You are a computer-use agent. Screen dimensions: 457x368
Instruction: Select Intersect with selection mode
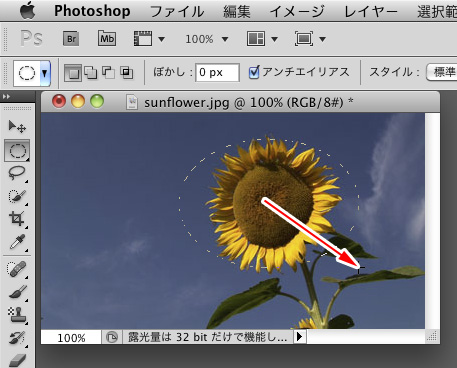coord(126,72)
